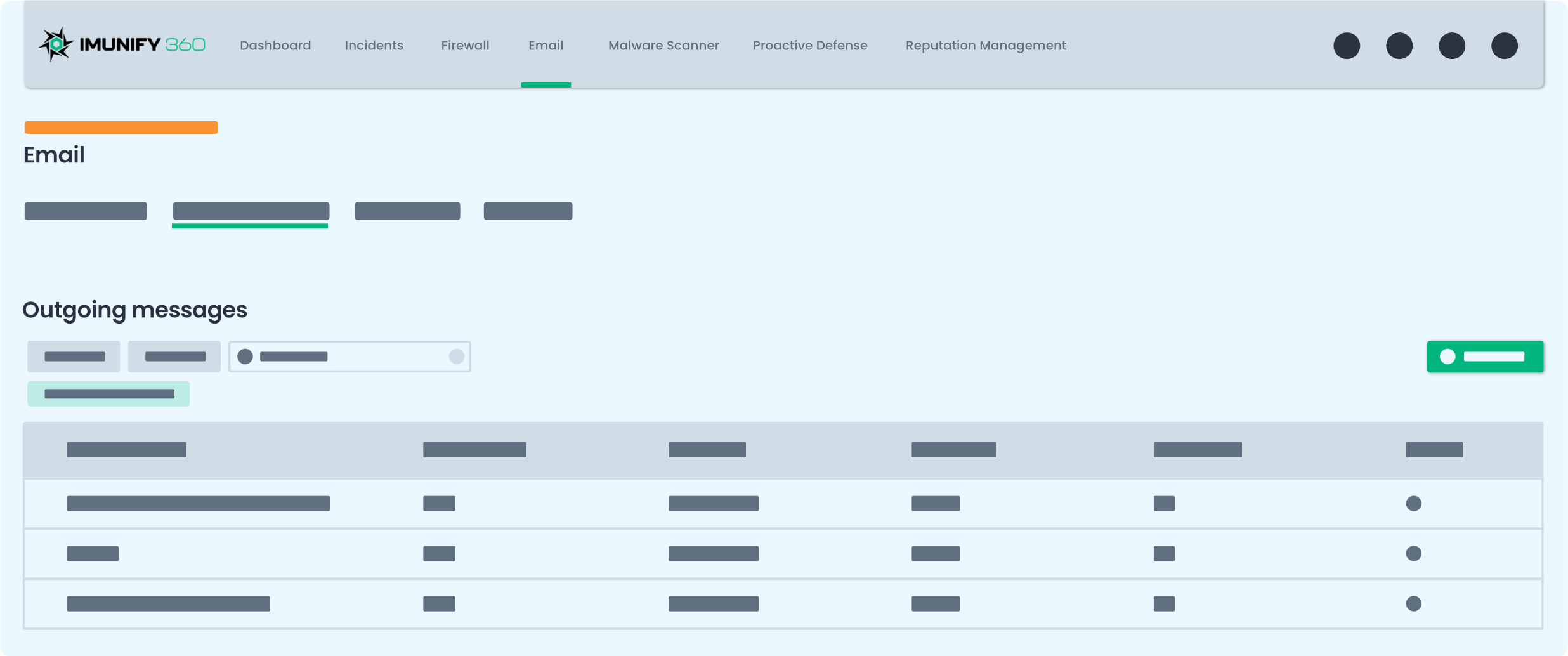
Task: Open first sub-tab below the Email heading
Action: tap(86, 211)
